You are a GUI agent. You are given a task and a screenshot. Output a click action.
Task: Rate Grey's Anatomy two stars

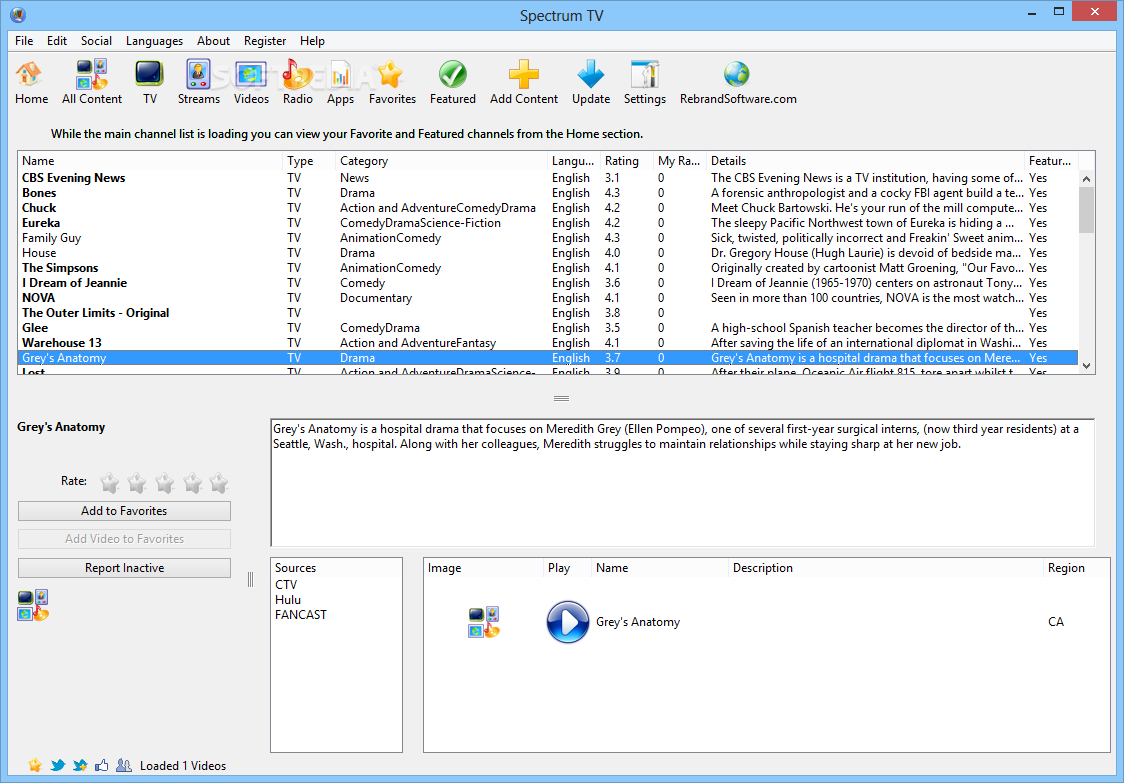[x=137, y=483]
